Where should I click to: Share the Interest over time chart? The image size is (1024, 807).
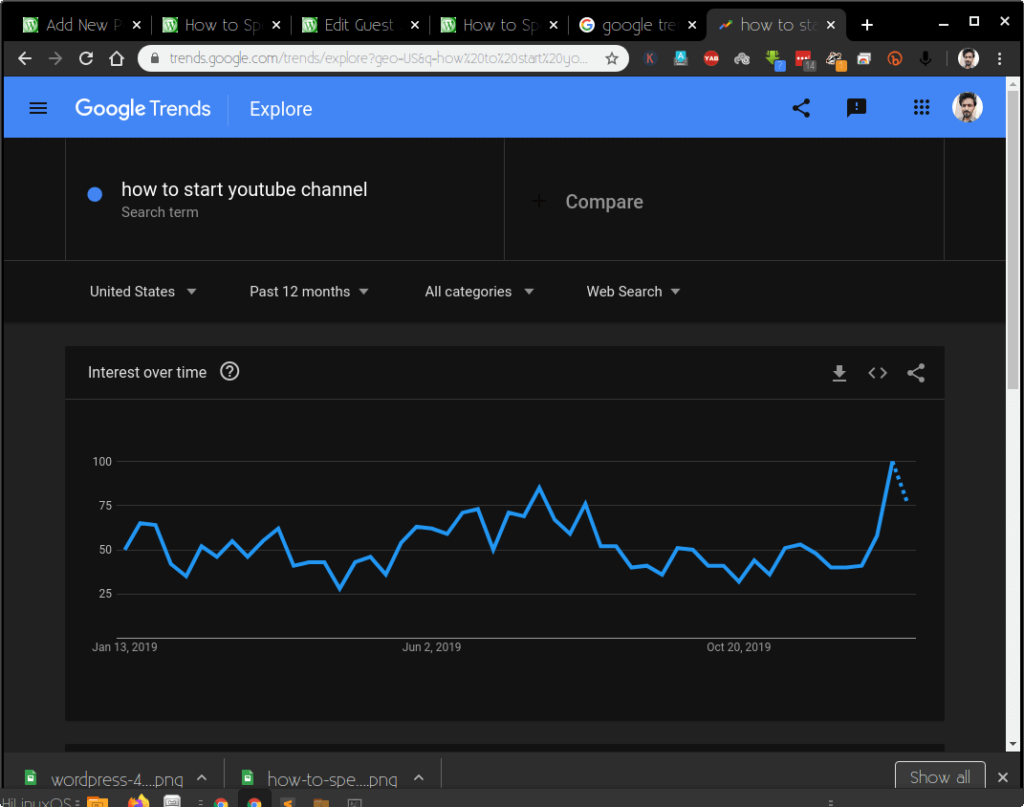tap(916, 373)
